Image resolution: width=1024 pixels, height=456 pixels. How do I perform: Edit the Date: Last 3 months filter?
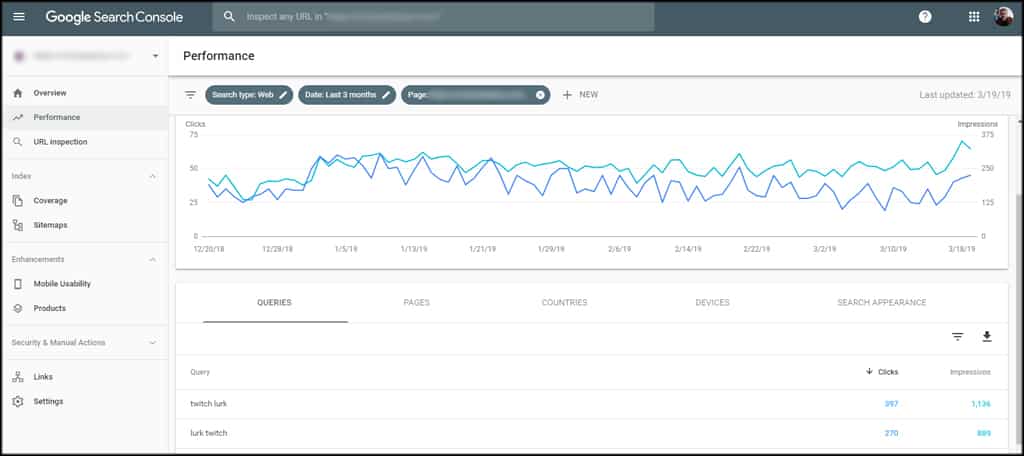click(347, 95)
